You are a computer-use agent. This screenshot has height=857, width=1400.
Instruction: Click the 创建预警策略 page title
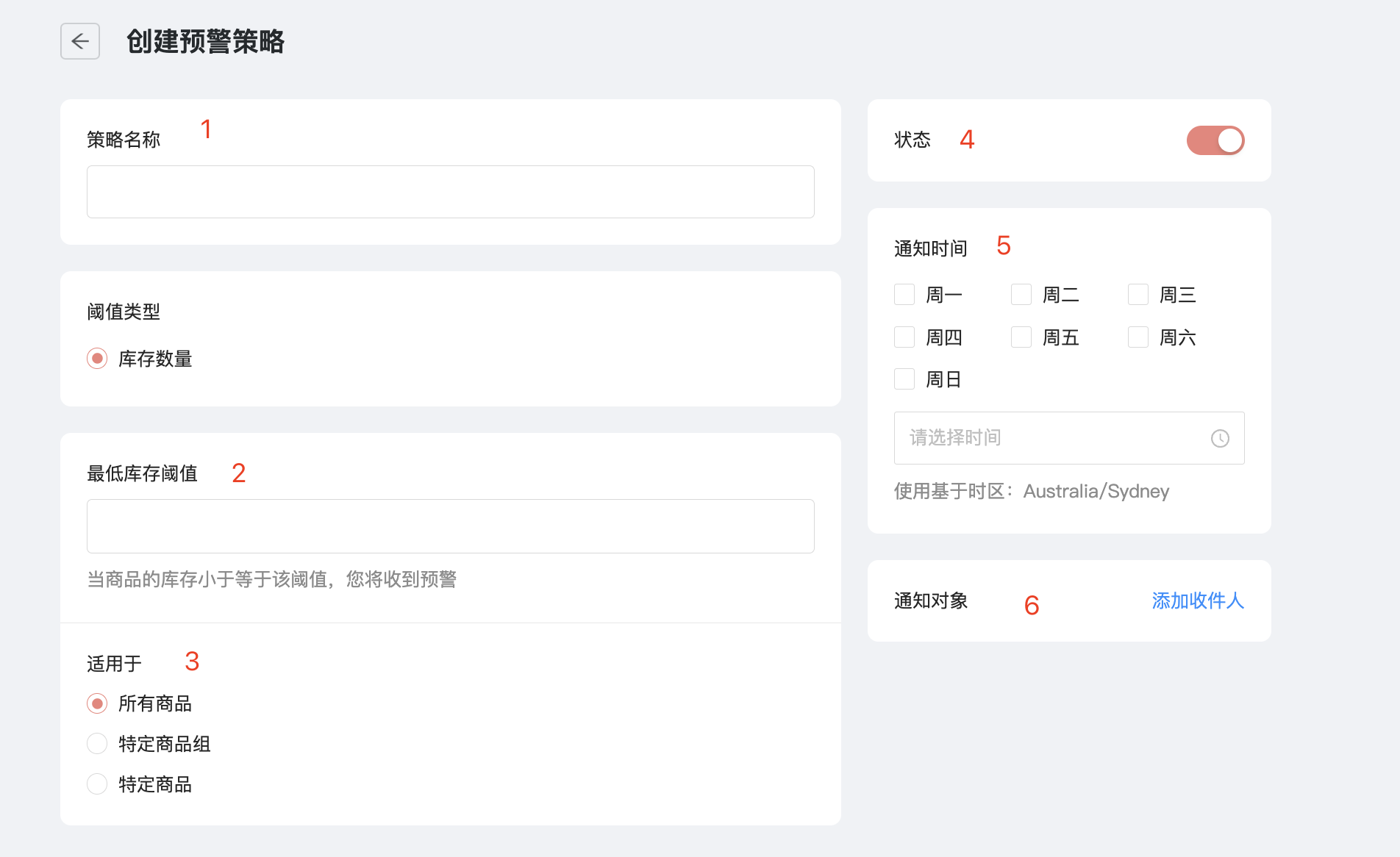click(x=205, y=41)
